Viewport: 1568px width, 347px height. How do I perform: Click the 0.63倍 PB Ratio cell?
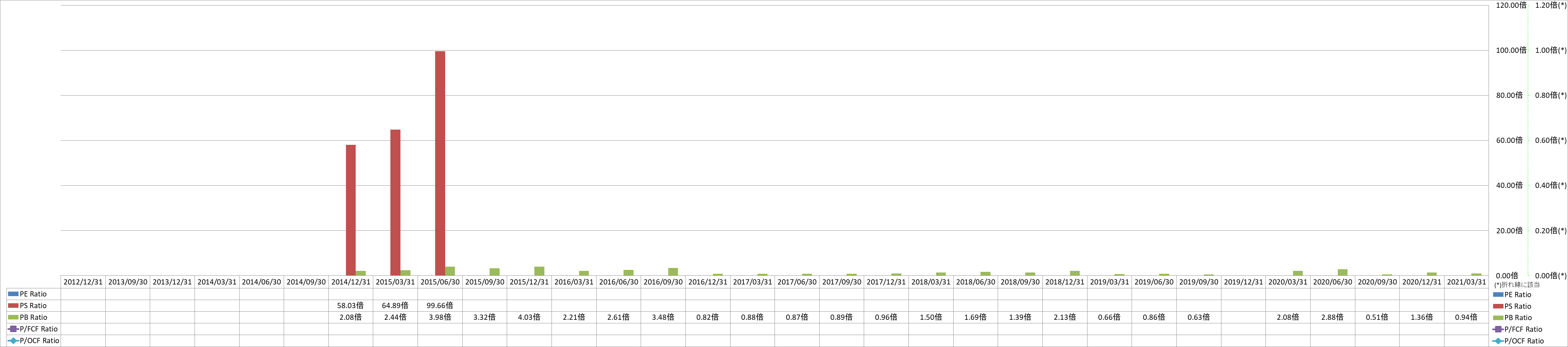(1198, 317)
